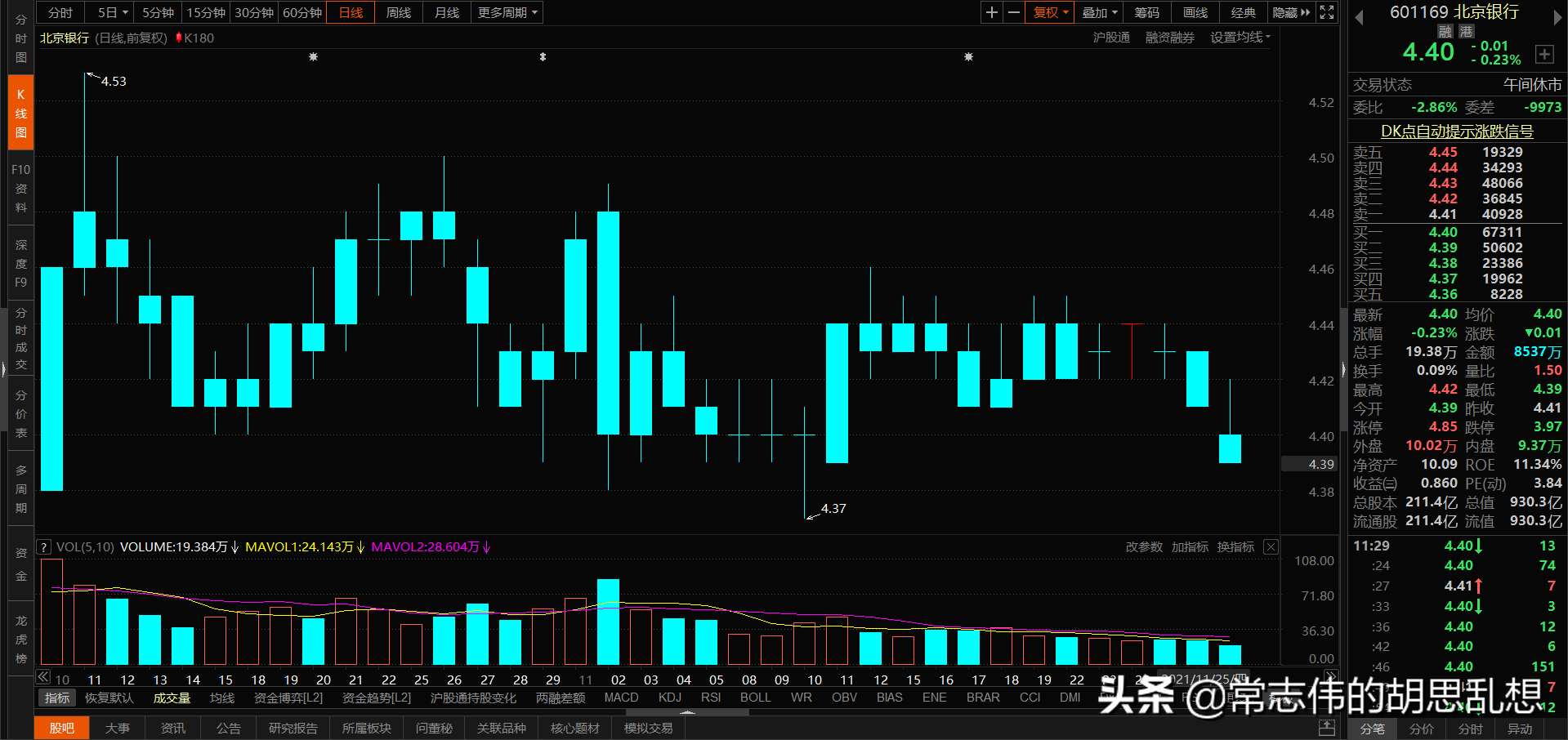This screenshot has width=1568, height=740.
Task: Zoom in with the + toolbar icon
Action: [991, 12]
